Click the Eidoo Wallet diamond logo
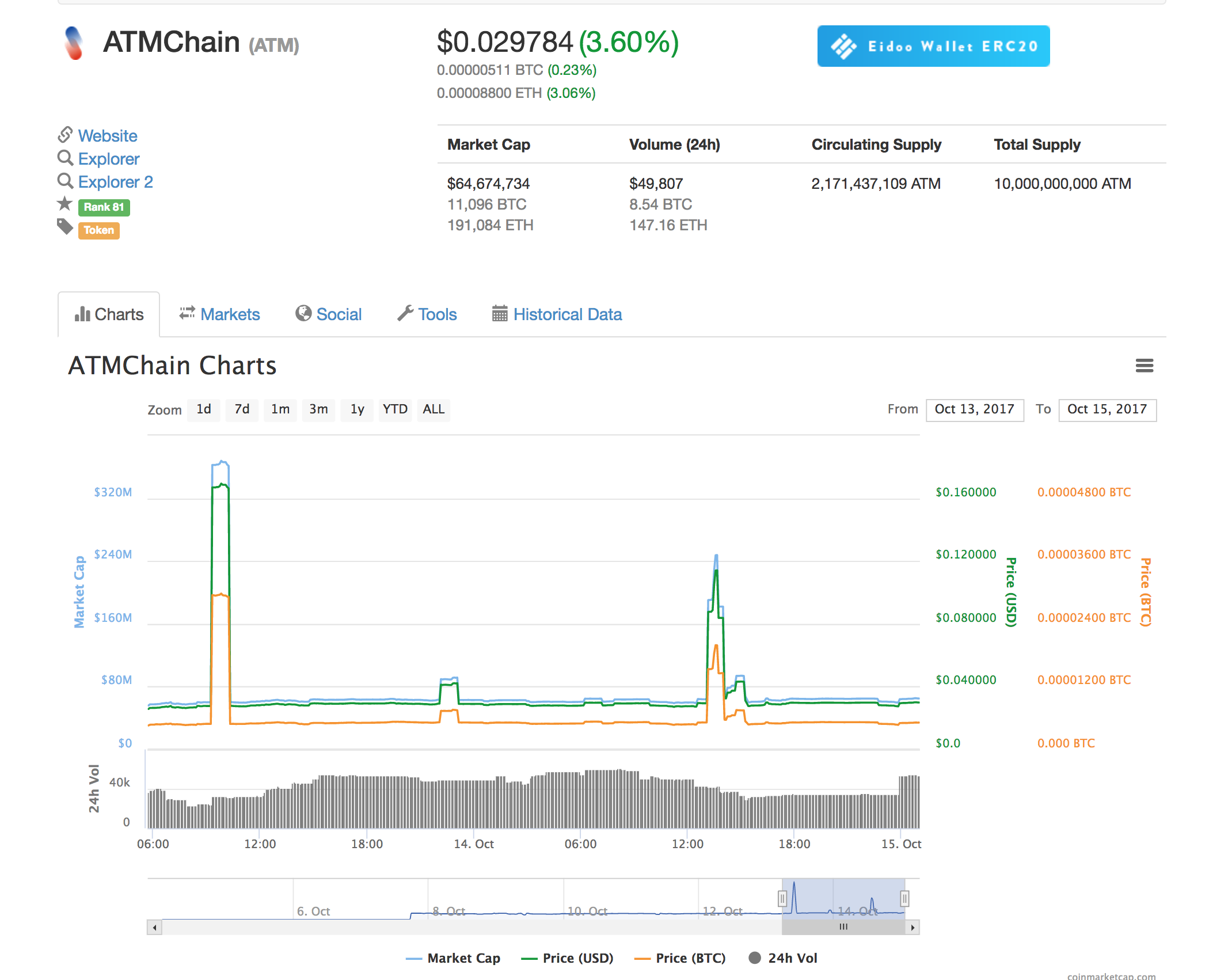The image size is (1209, 980). click(843, 47)
